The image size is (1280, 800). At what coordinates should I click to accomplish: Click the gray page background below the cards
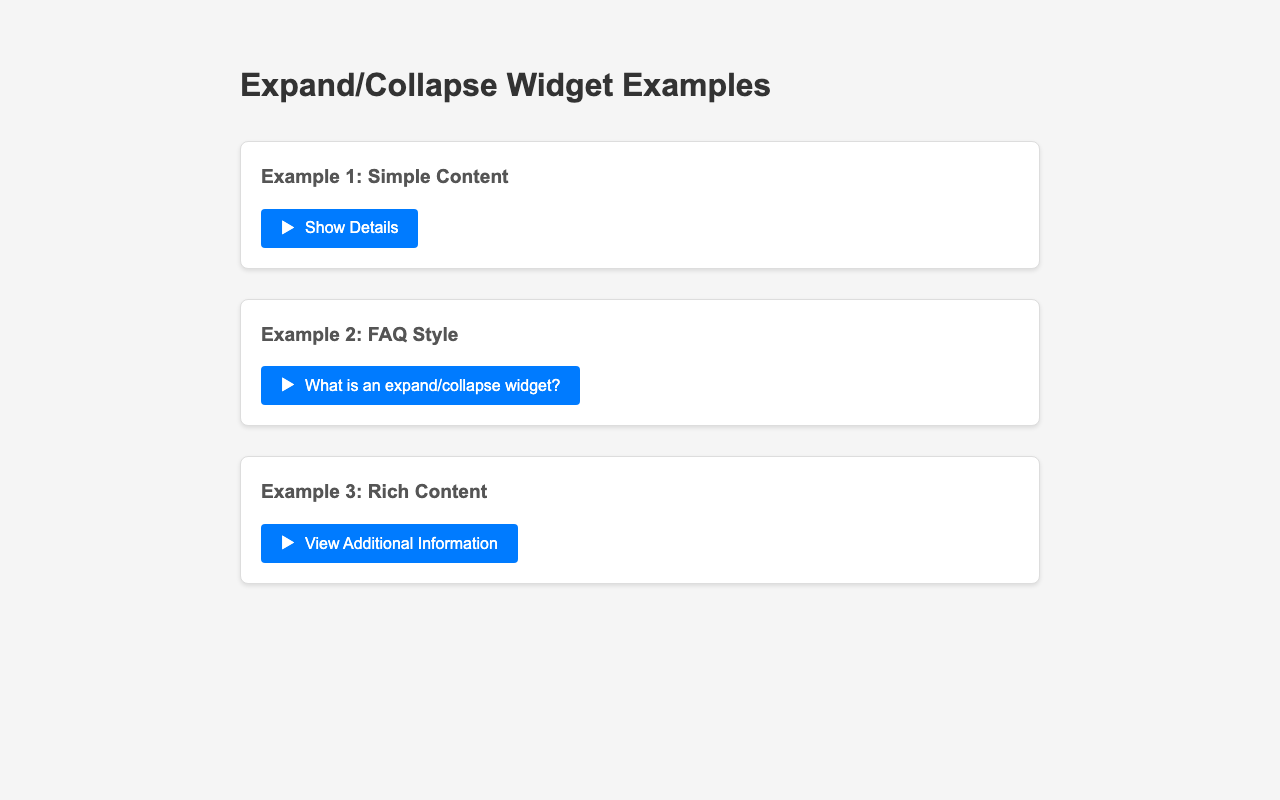[x=640, y=690]
